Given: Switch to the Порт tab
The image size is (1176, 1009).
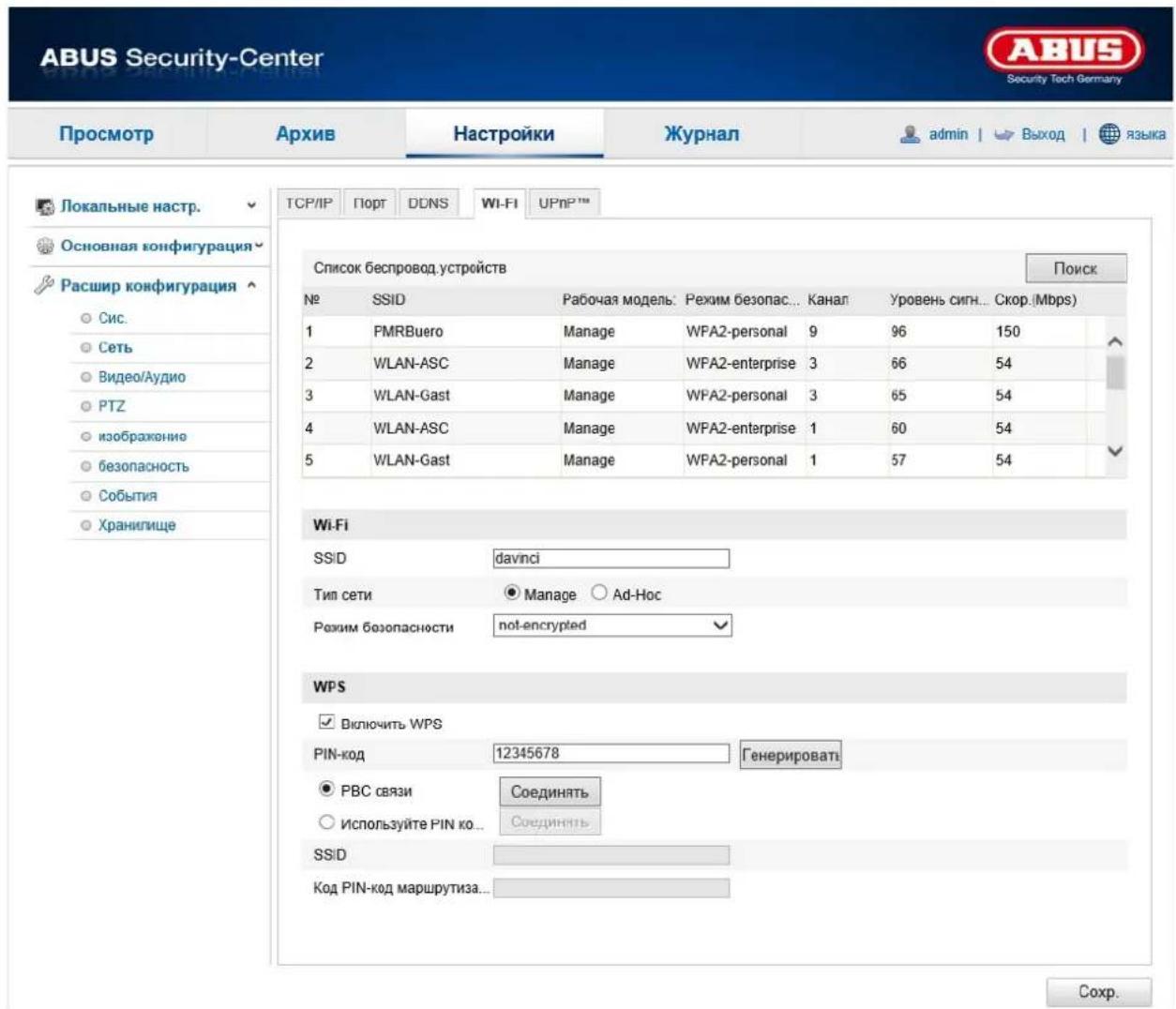Looking at the screenshot, I should [x=370, y=203].
